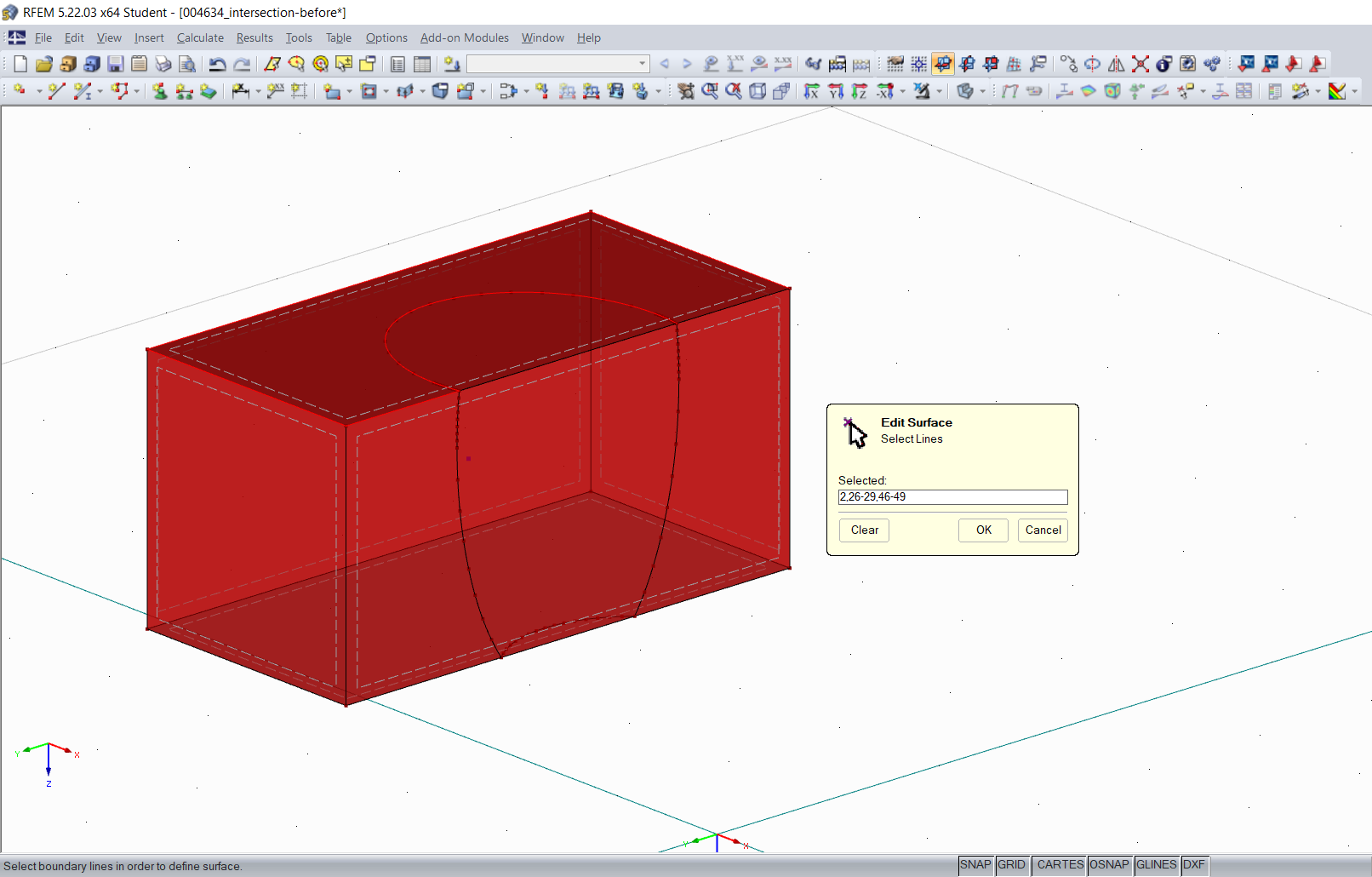
Task: Click the previous arrow beside combo box
Action: (665, 64)
